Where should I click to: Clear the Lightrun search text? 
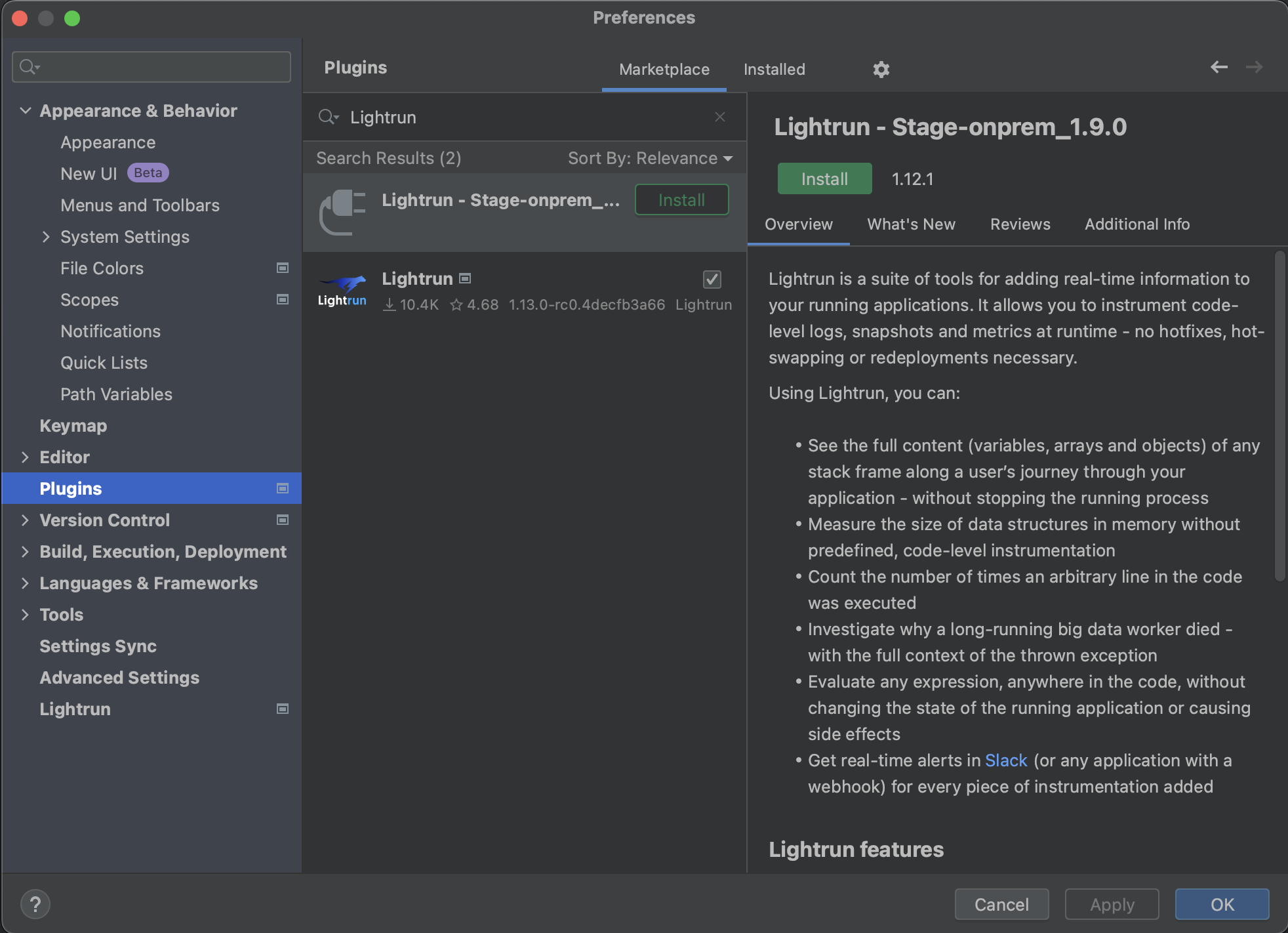coord(719,117)
